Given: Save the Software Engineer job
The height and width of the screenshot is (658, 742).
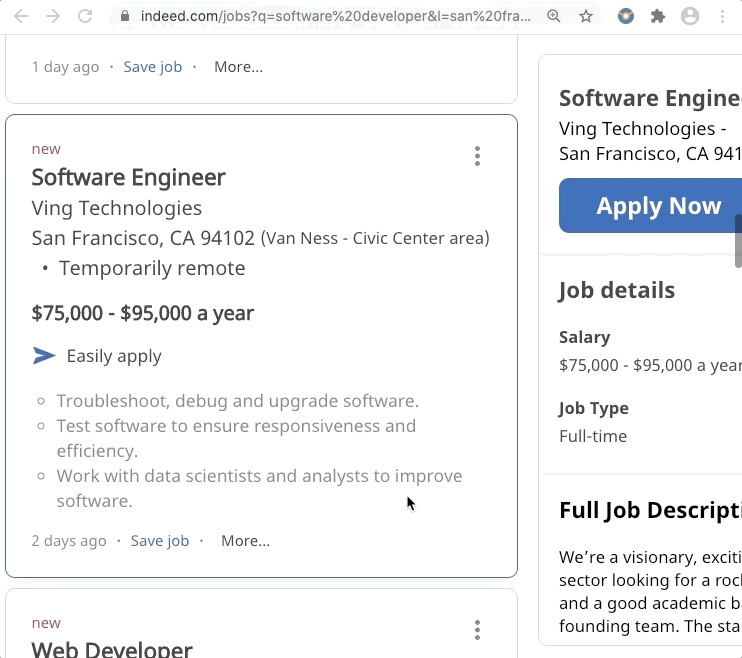Looking at the screenshot, I should pyautogui.click(x=160, y=541).
